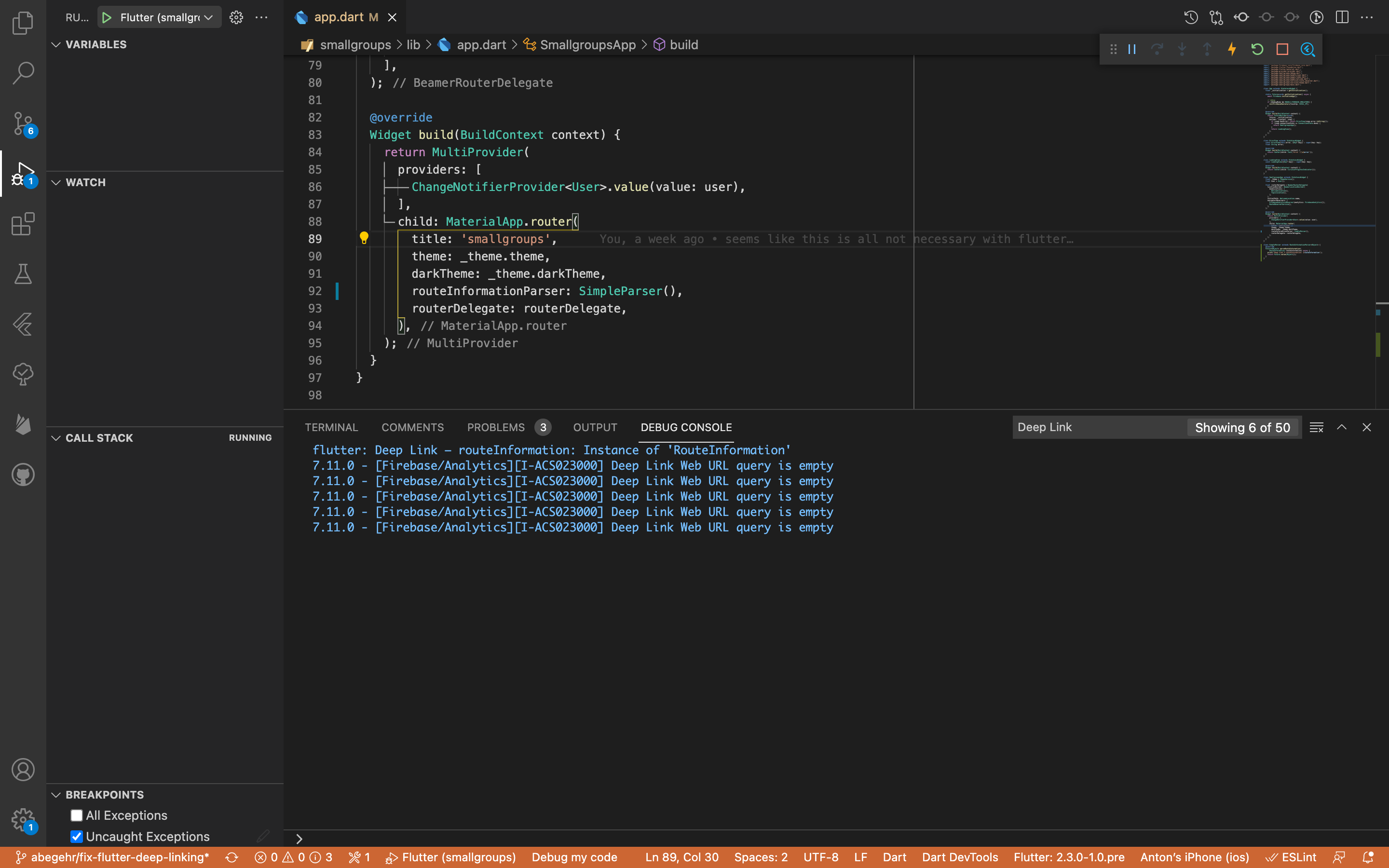
Task: Click the red stop debugging square
Action: coord(1282,49)
